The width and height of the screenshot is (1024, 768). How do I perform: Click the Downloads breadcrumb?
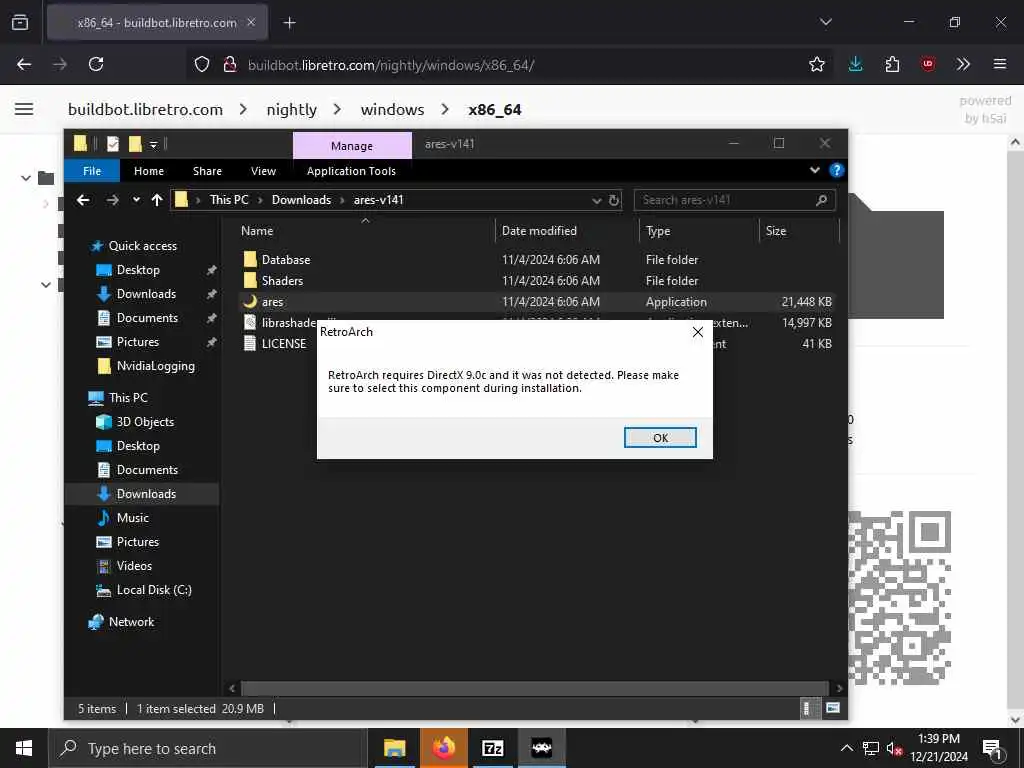pos(301,200)
